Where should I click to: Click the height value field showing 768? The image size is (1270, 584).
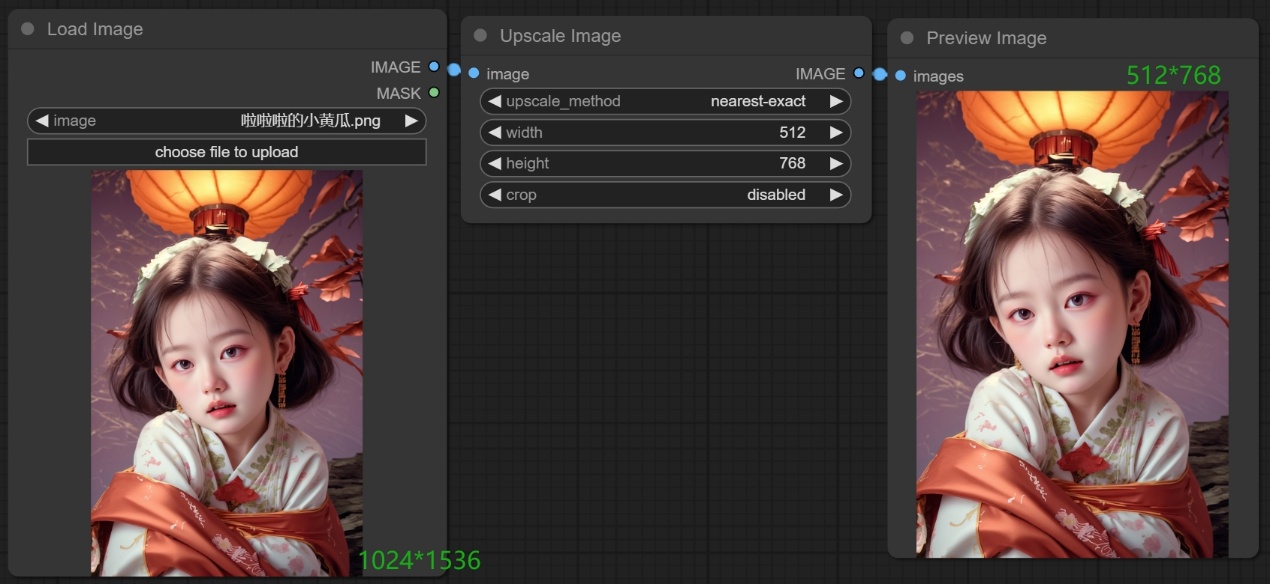tap(665, 163)
